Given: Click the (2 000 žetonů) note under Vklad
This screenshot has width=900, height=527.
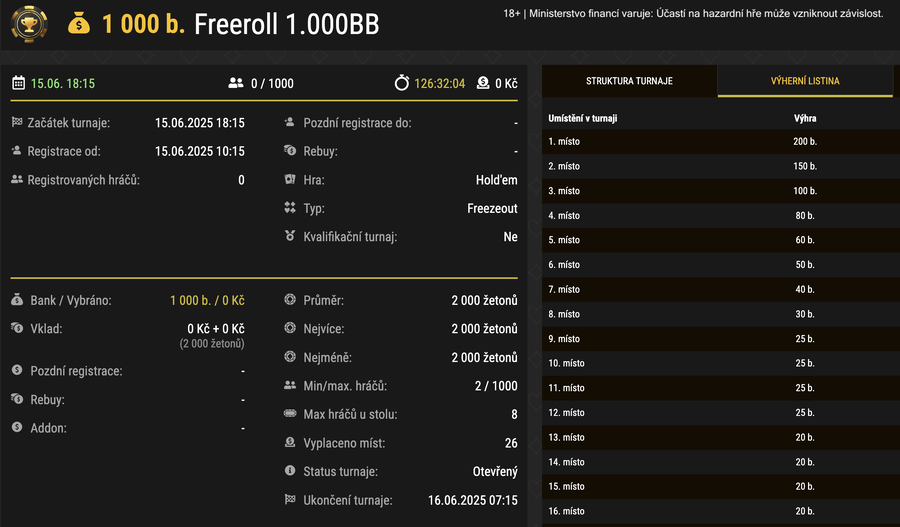Looking at the screenshot, I should pyautogui.click(x=212, y=344).
